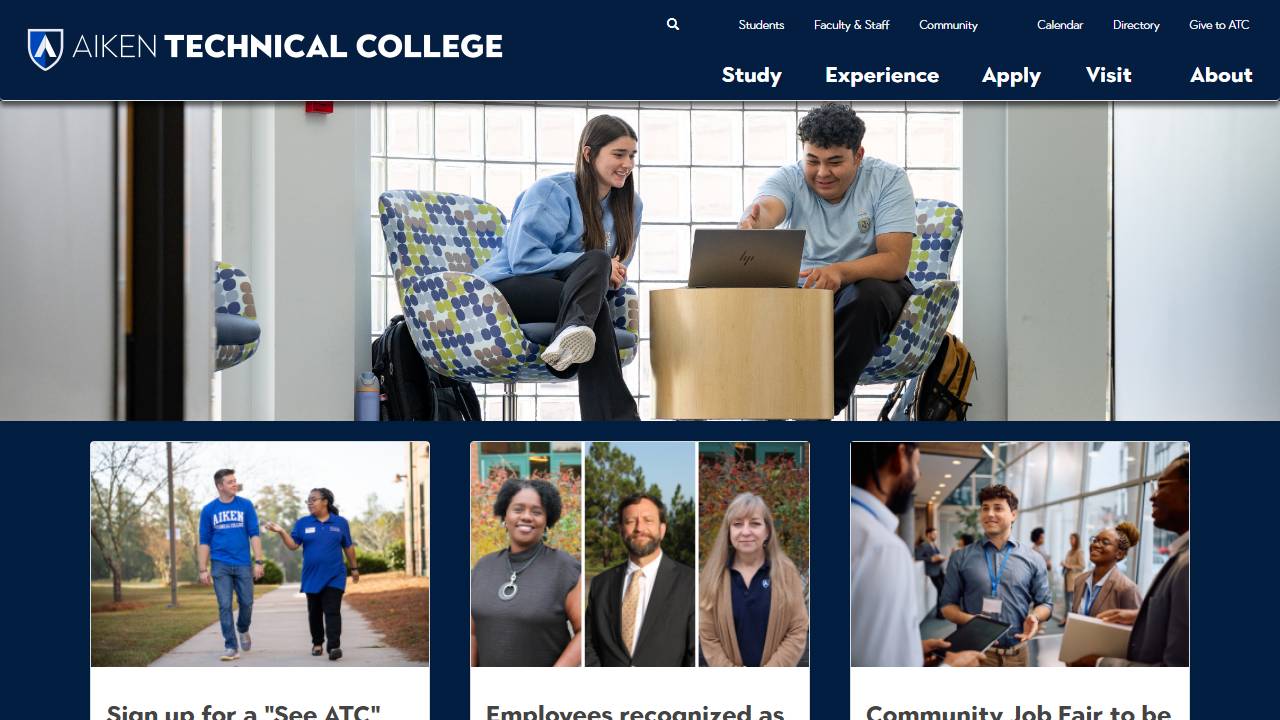Open the Directory link
The height and width of the screenshot is (720, 1280).
(x=1136, y=25)
